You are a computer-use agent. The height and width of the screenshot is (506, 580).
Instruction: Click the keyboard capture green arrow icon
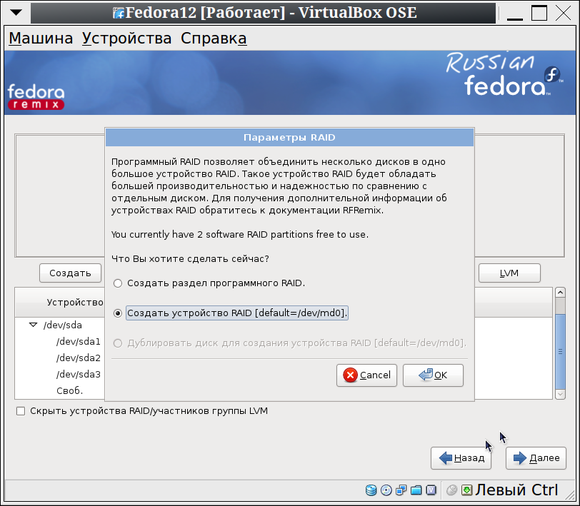point(466,490)
